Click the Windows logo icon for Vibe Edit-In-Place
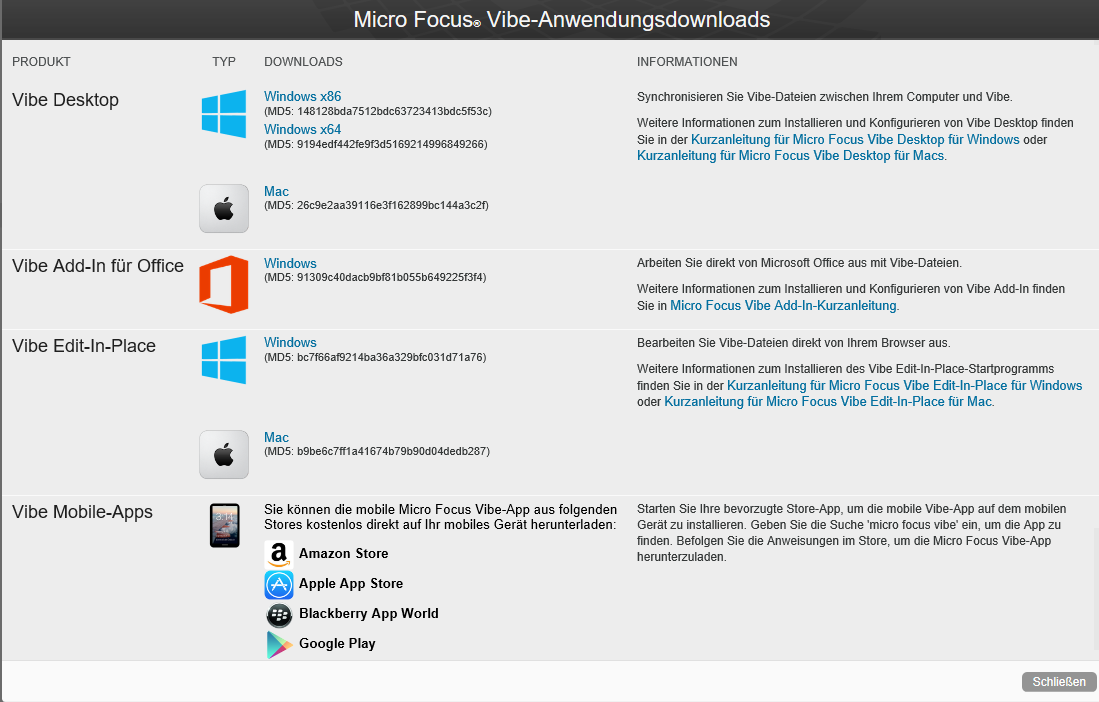This screenshot has height=702, width=1099. click(223, 360)
